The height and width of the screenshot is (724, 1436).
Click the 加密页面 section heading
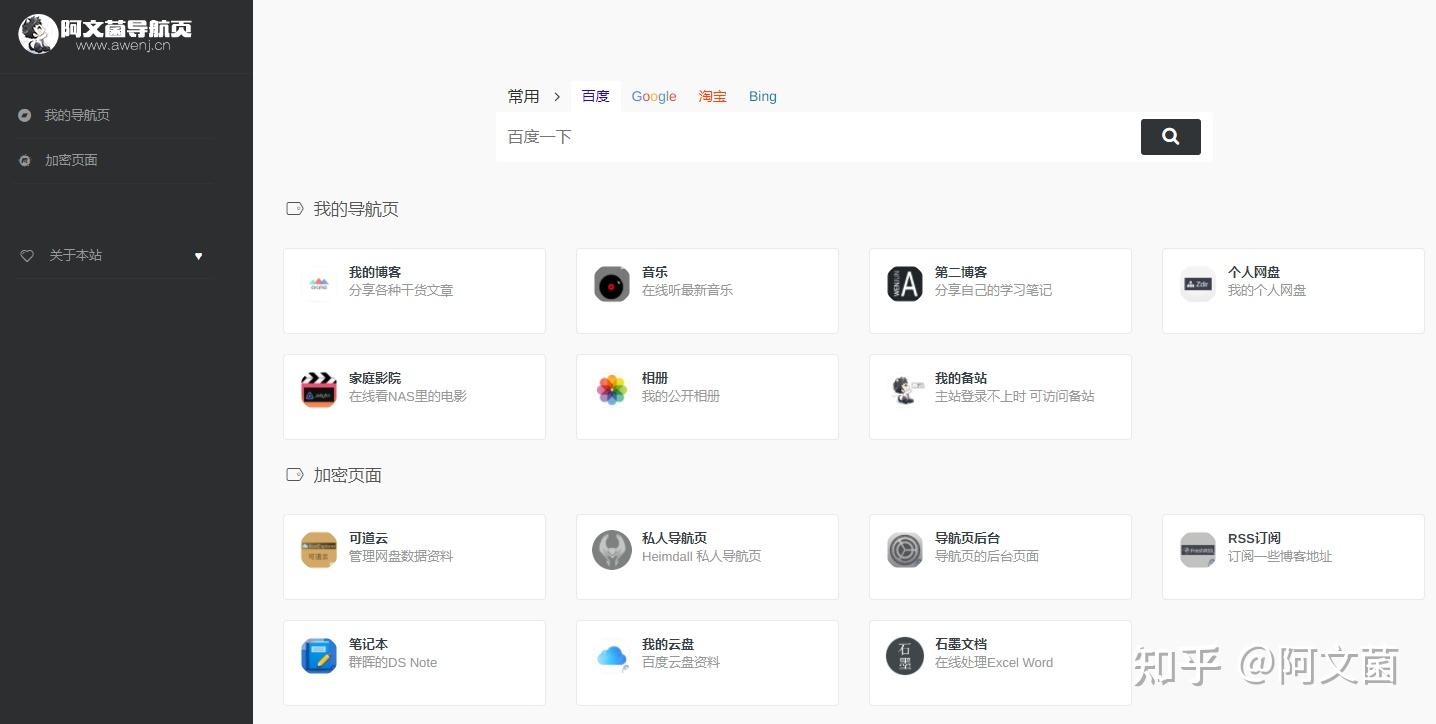(x=348, y=475)
